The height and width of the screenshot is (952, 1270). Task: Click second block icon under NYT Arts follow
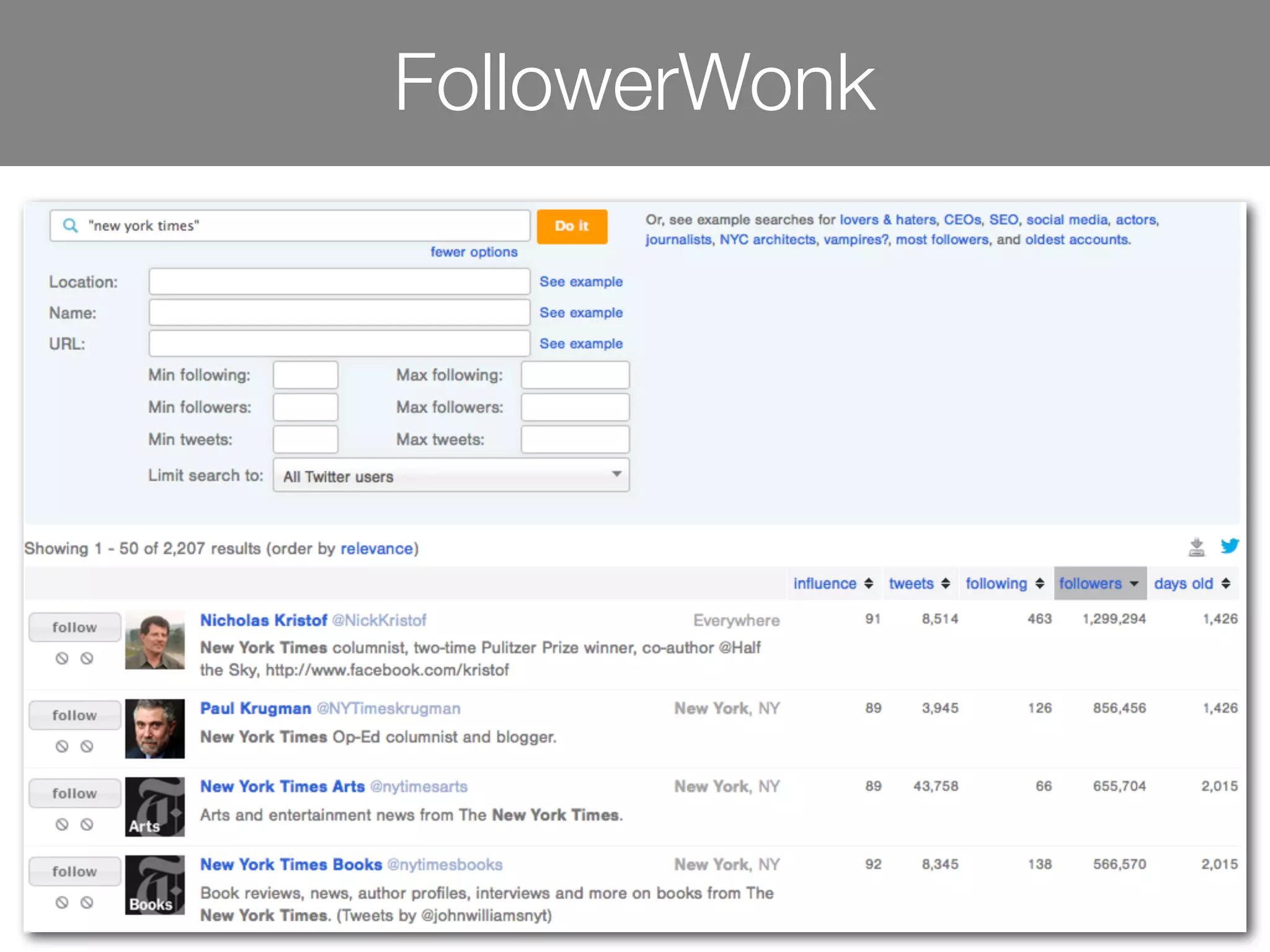point(87,824)
